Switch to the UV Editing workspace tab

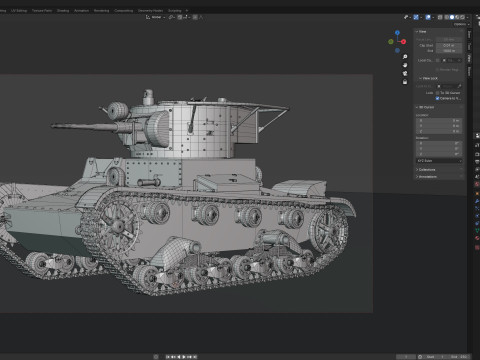[x=19, y=11]
